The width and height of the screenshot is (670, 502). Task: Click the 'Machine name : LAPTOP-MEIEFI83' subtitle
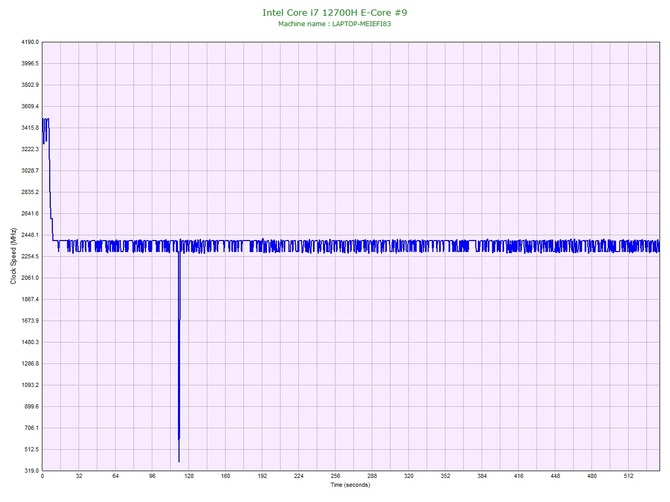coord(334,23)
